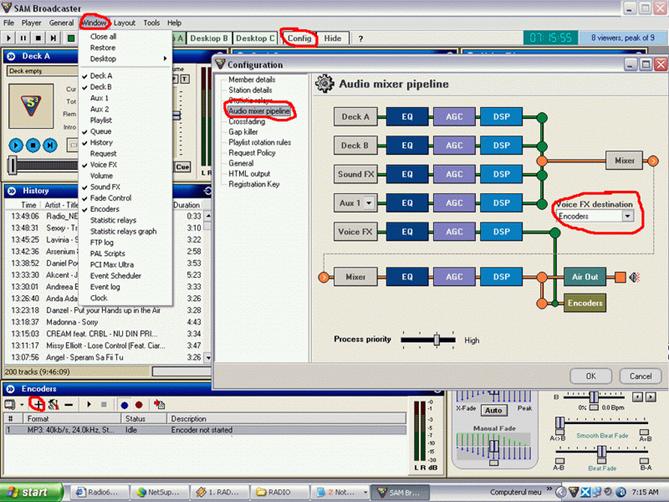
Task: Expand the Aux 1 source dropdown
Action: click(366, 202)
